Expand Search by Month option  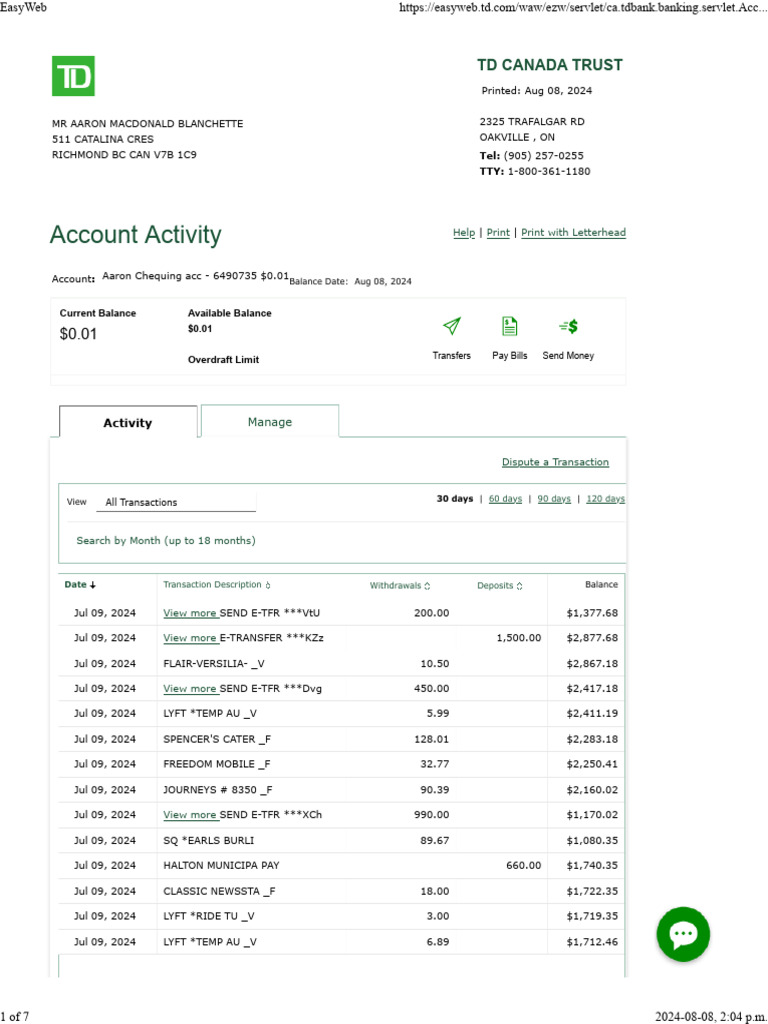[x=166, y=540]
